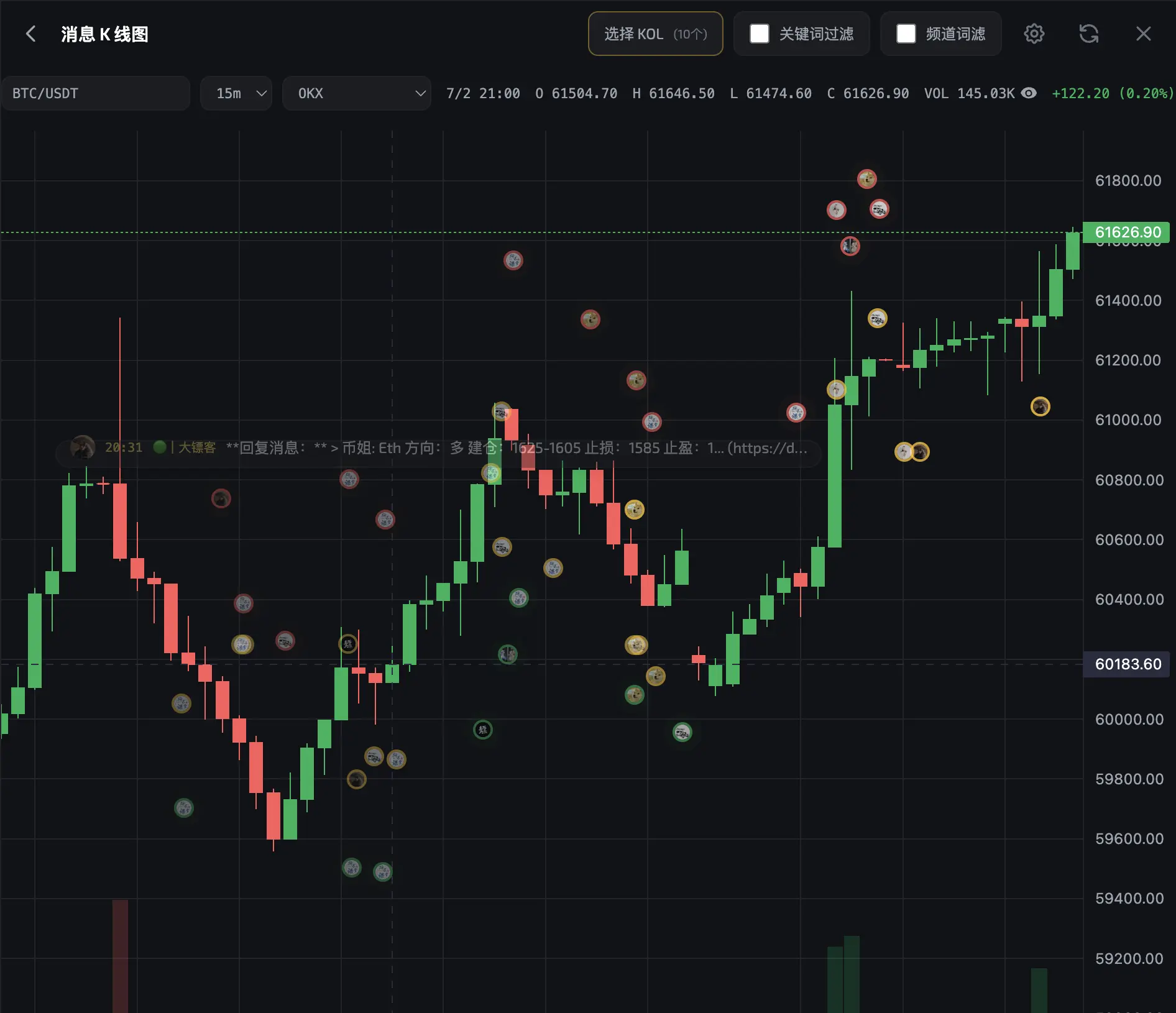Click the green KOL marker near 59700
This screenshot has height=1013, width=1176.
[184, 808]
